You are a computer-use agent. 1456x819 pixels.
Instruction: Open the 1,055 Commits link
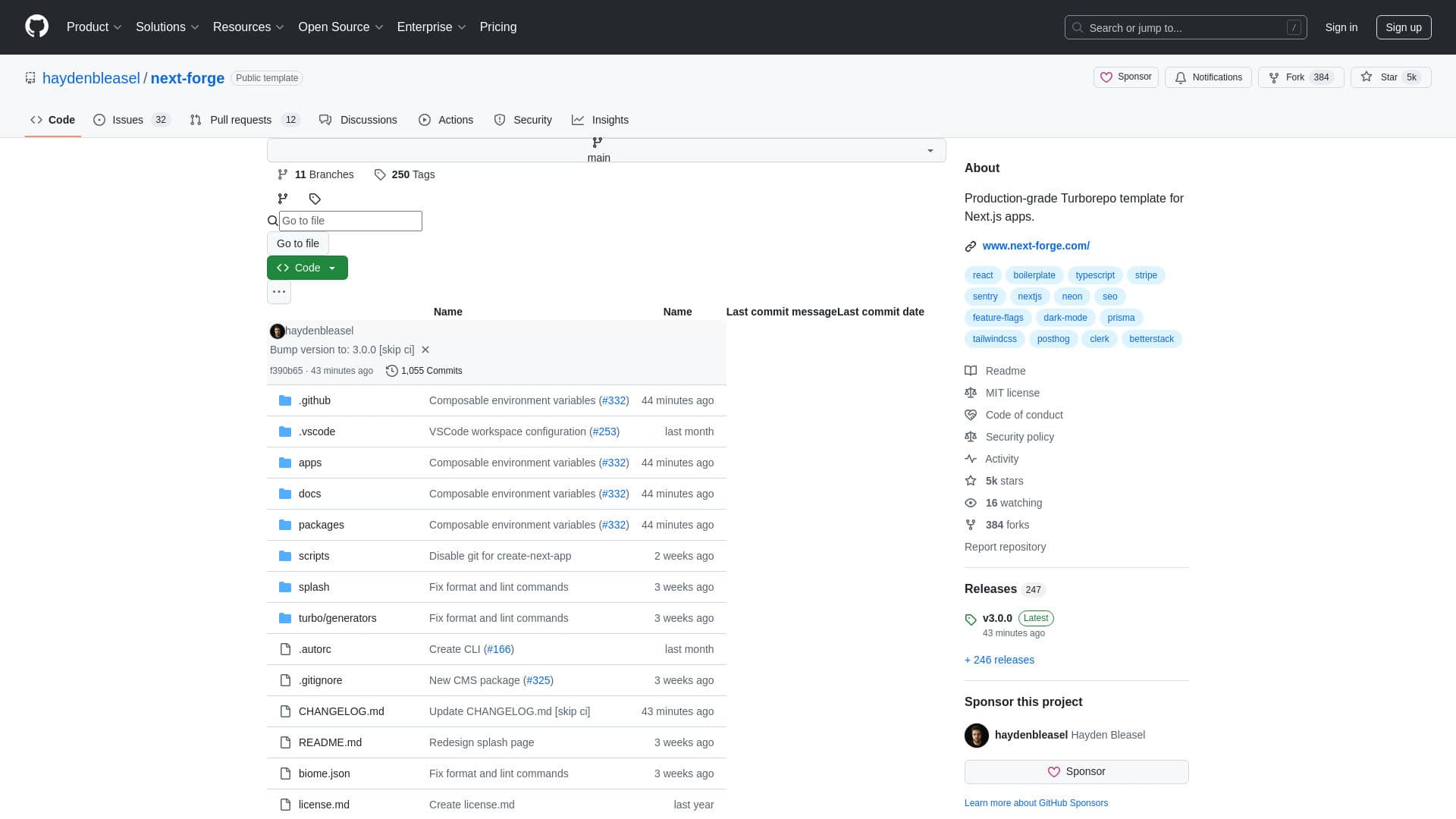424,371
